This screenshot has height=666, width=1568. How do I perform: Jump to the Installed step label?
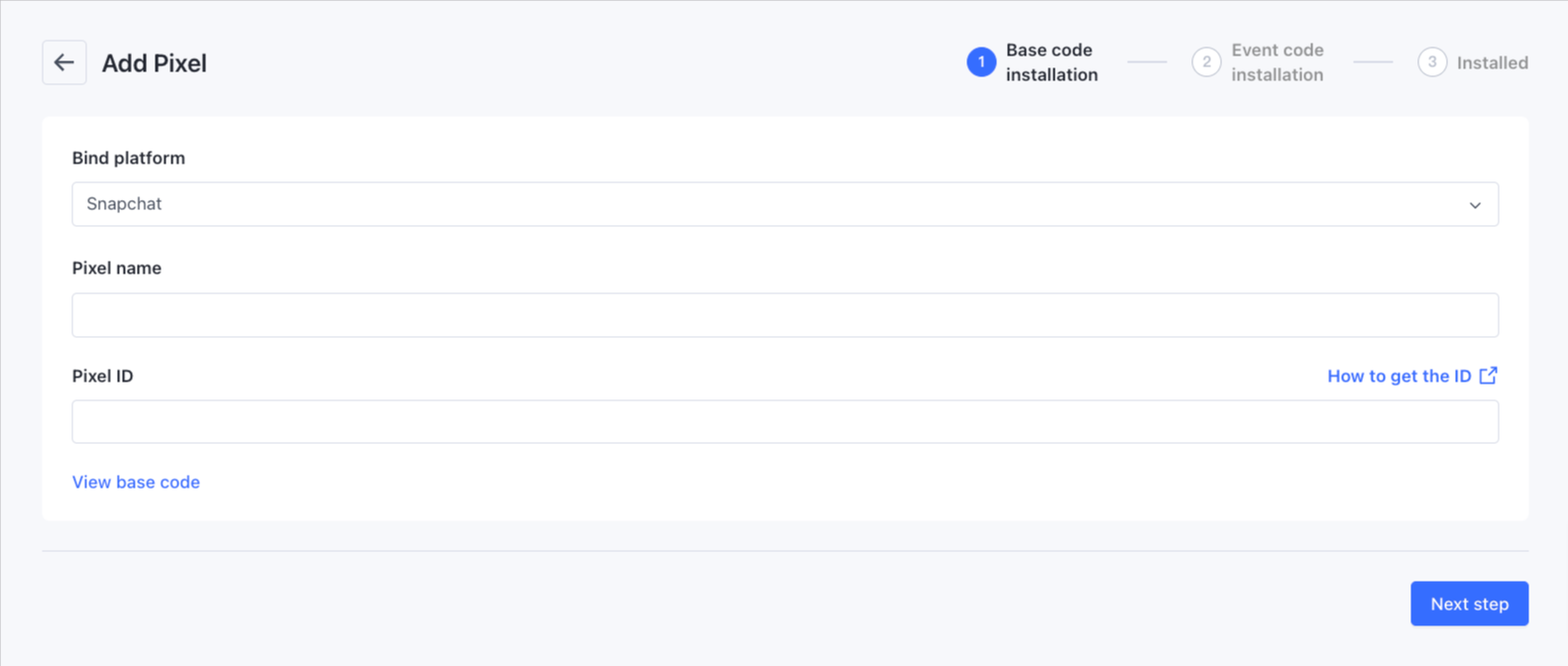pyautogui.click(x=1492, y=62)
